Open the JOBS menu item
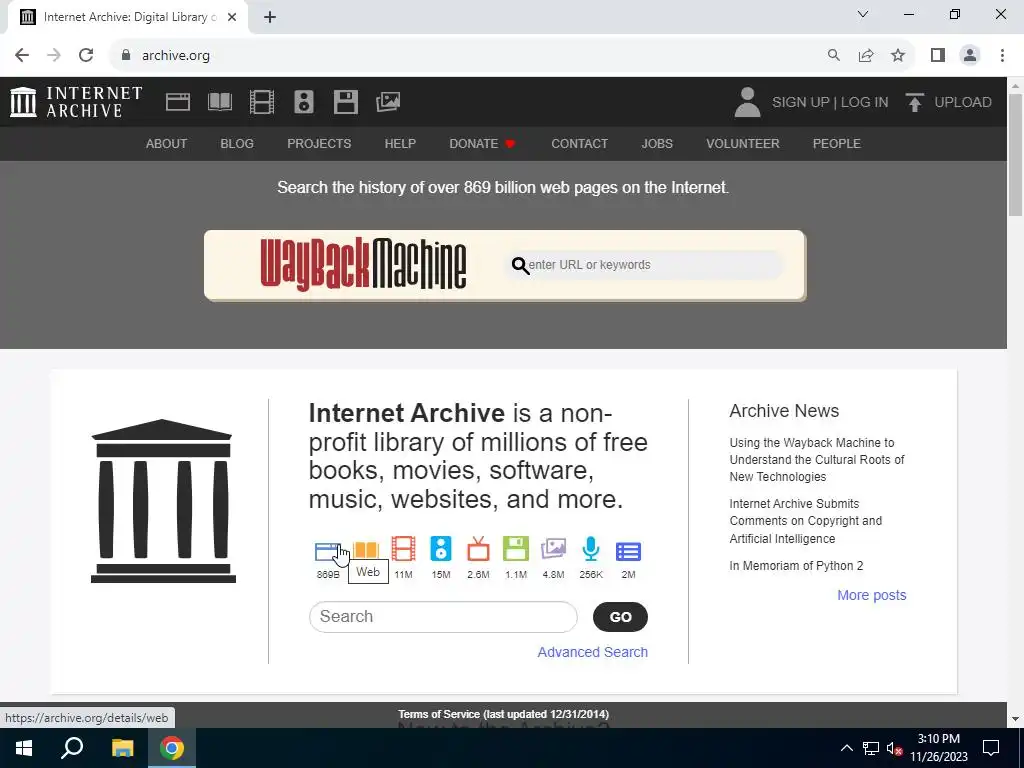 [x=657, y=144]
